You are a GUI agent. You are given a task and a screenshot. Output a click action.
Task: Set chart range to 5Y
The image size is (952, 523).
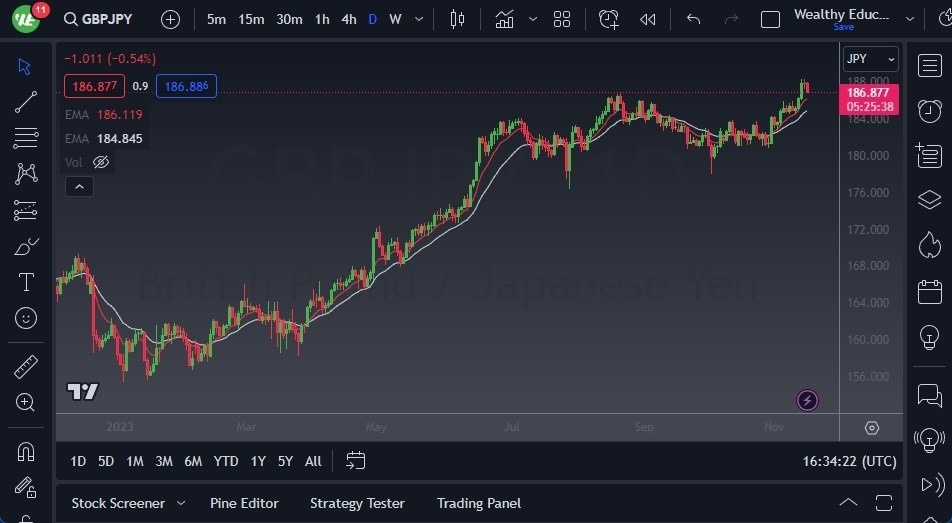(x=285, y=461)
